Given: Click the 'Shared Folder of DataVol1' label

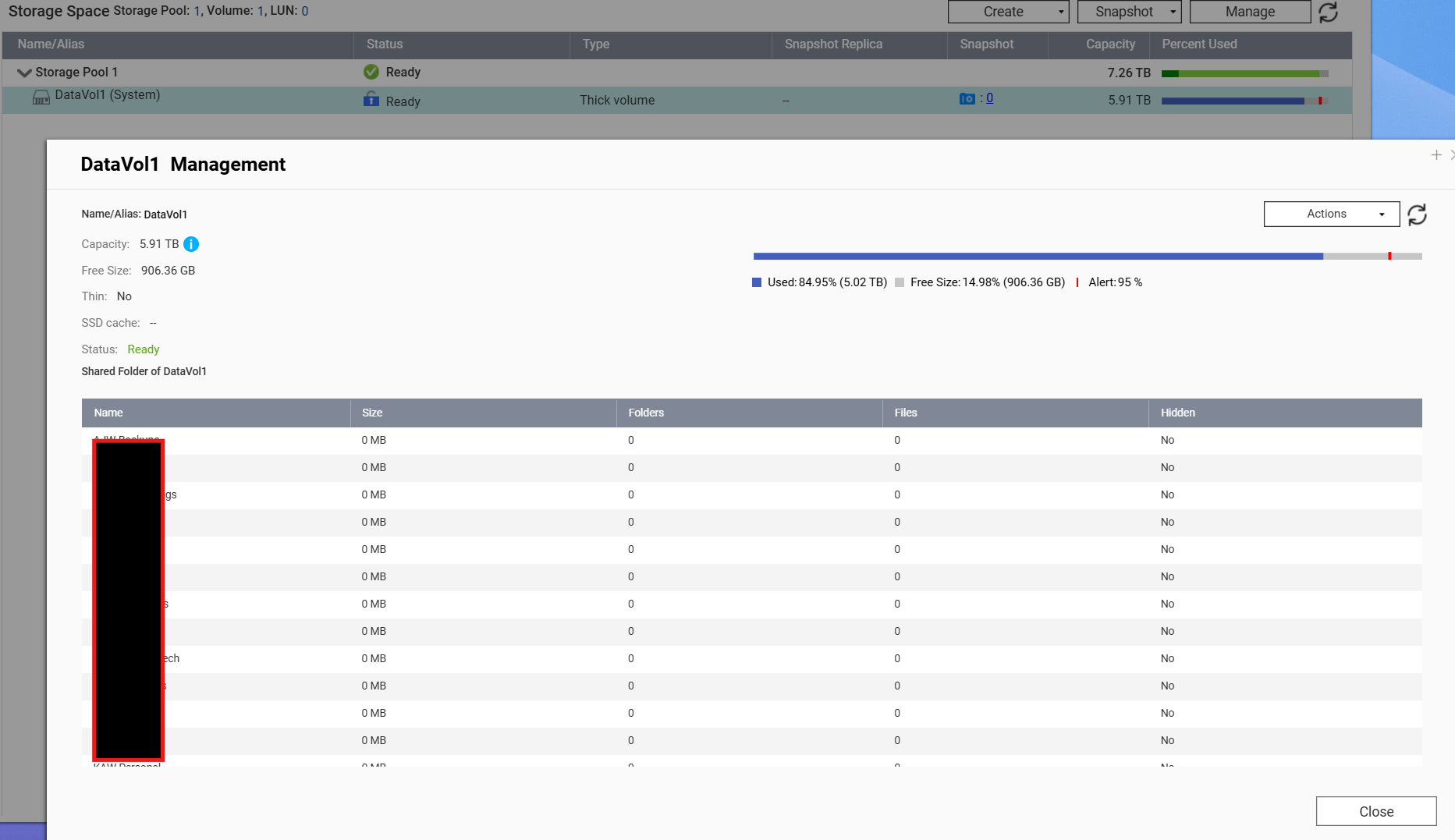Looking at the screenshot, I should (x=144, y=371).
